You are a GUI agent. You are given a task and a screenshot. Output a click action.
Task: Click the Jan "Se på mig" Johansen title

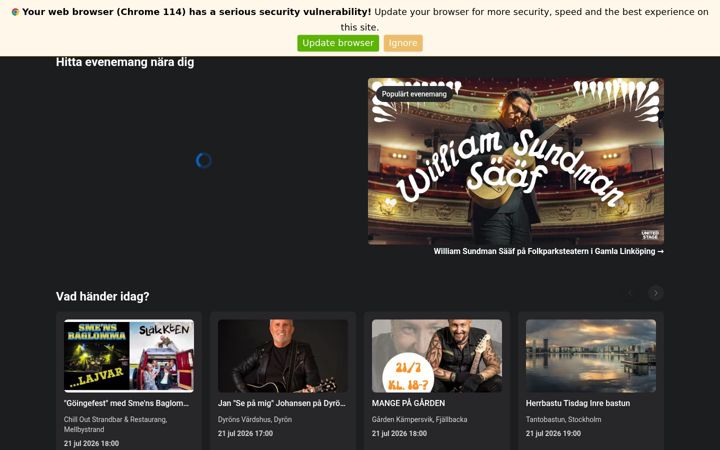[x=281, y=403]
